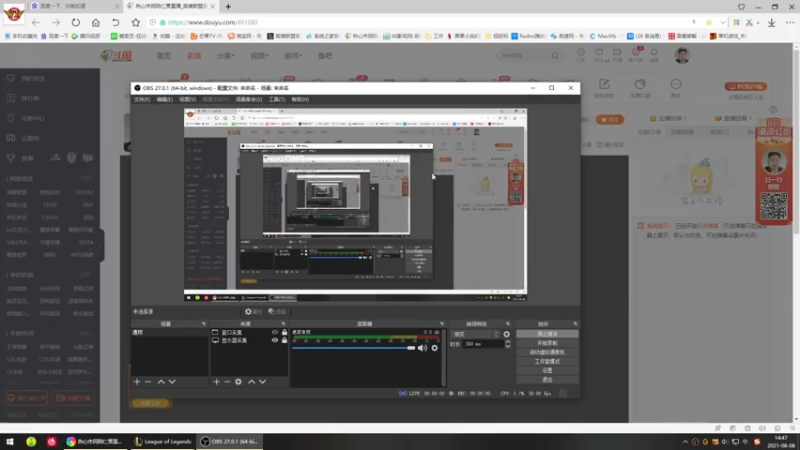
Task: Pop out Audio Mixer dock float icon
Action: 442,324
